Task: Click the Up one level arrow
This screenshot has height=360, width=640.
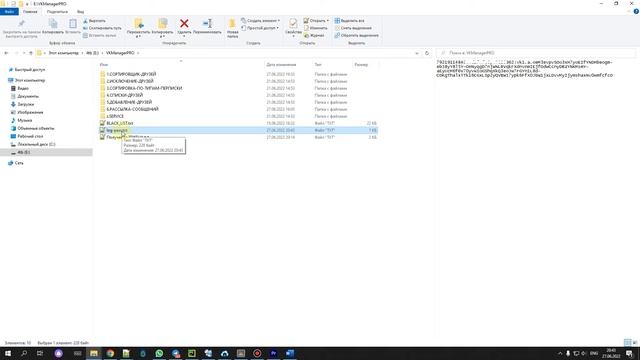Action: (x=31, y=53)
